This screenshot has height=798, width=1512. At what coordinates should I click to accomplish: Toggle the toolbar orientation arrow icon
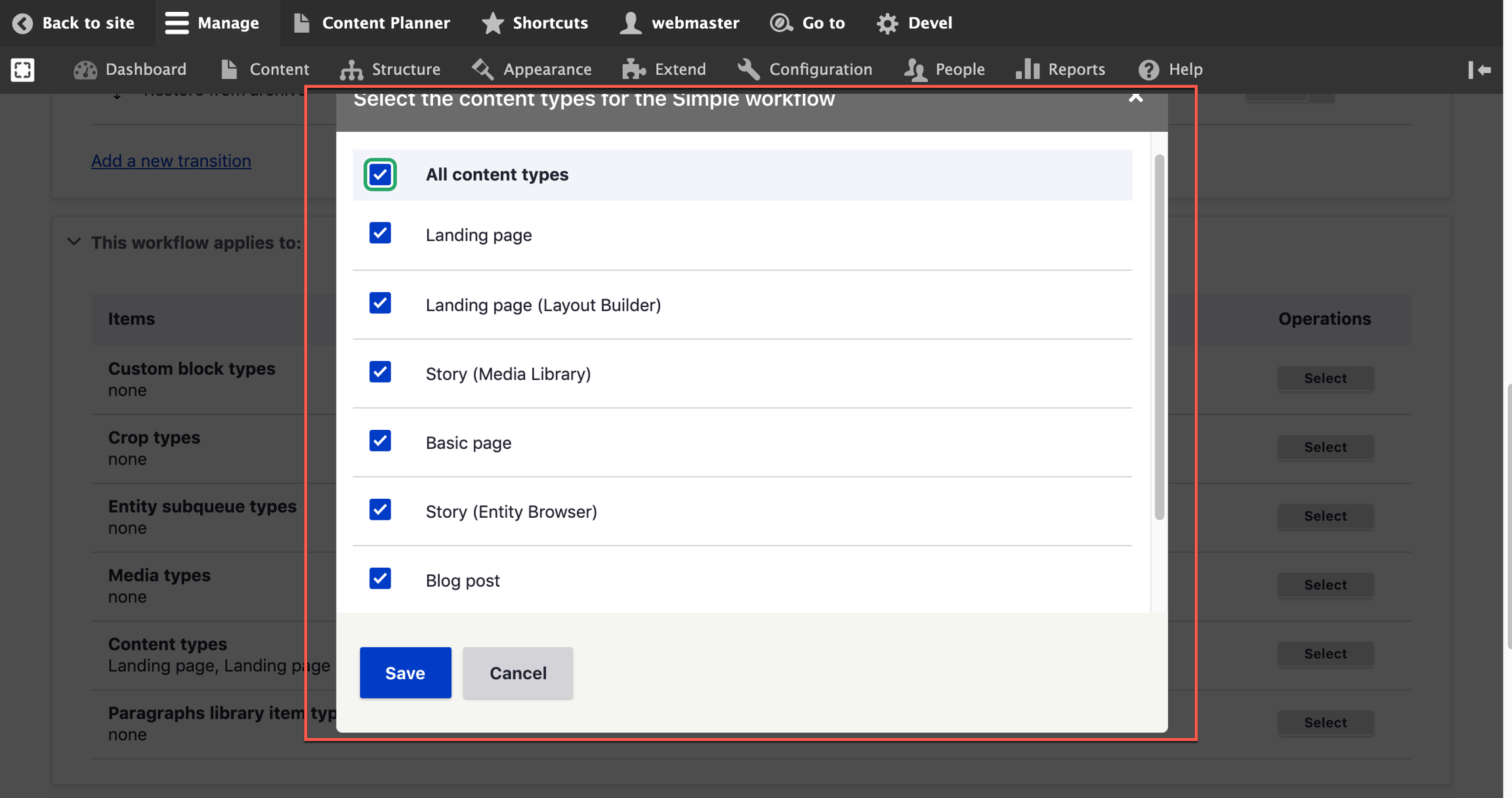[x=1479, y=70]
